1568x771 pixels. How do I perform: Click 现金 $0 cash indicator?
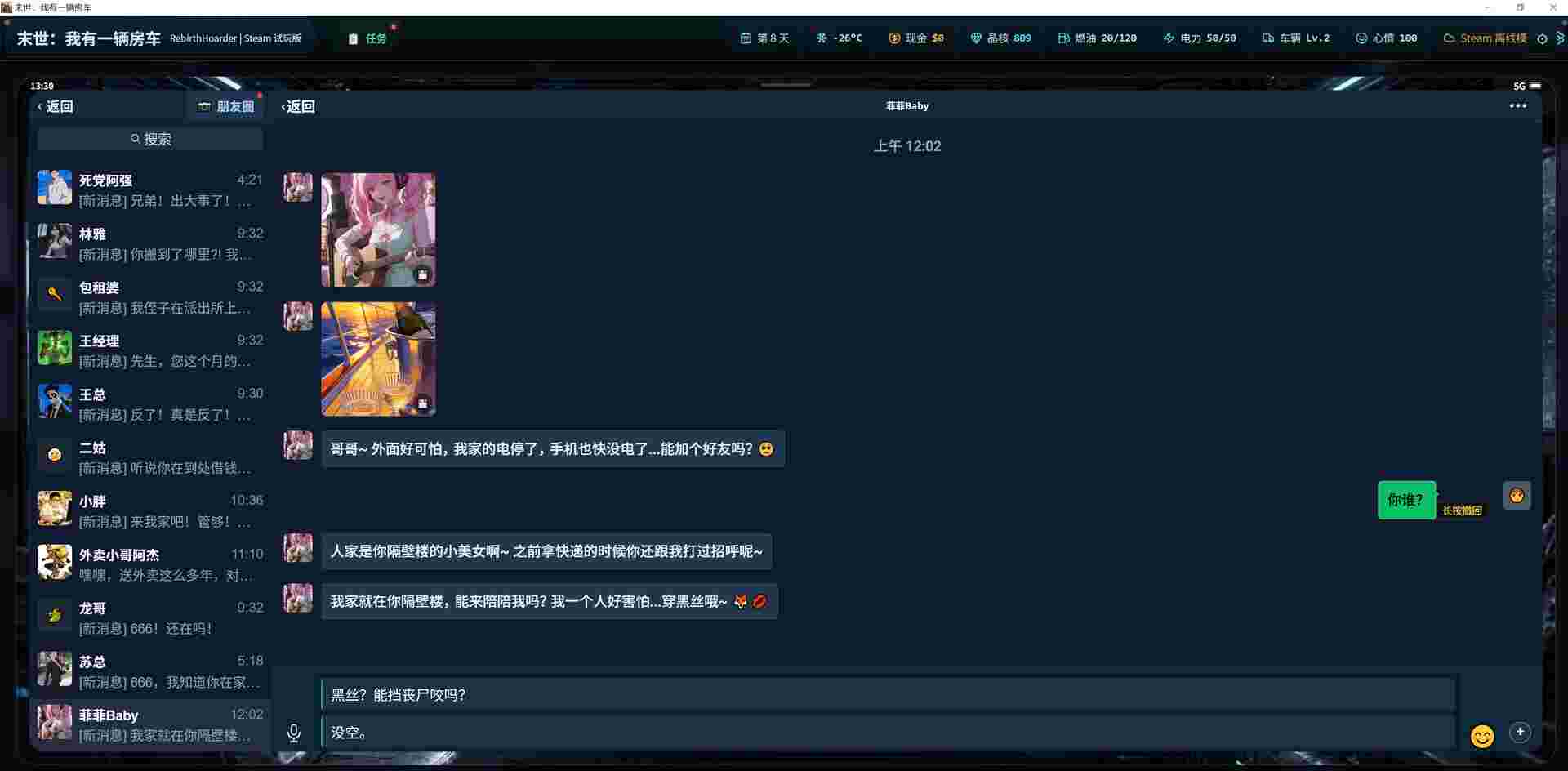click(x=916, y=38)
